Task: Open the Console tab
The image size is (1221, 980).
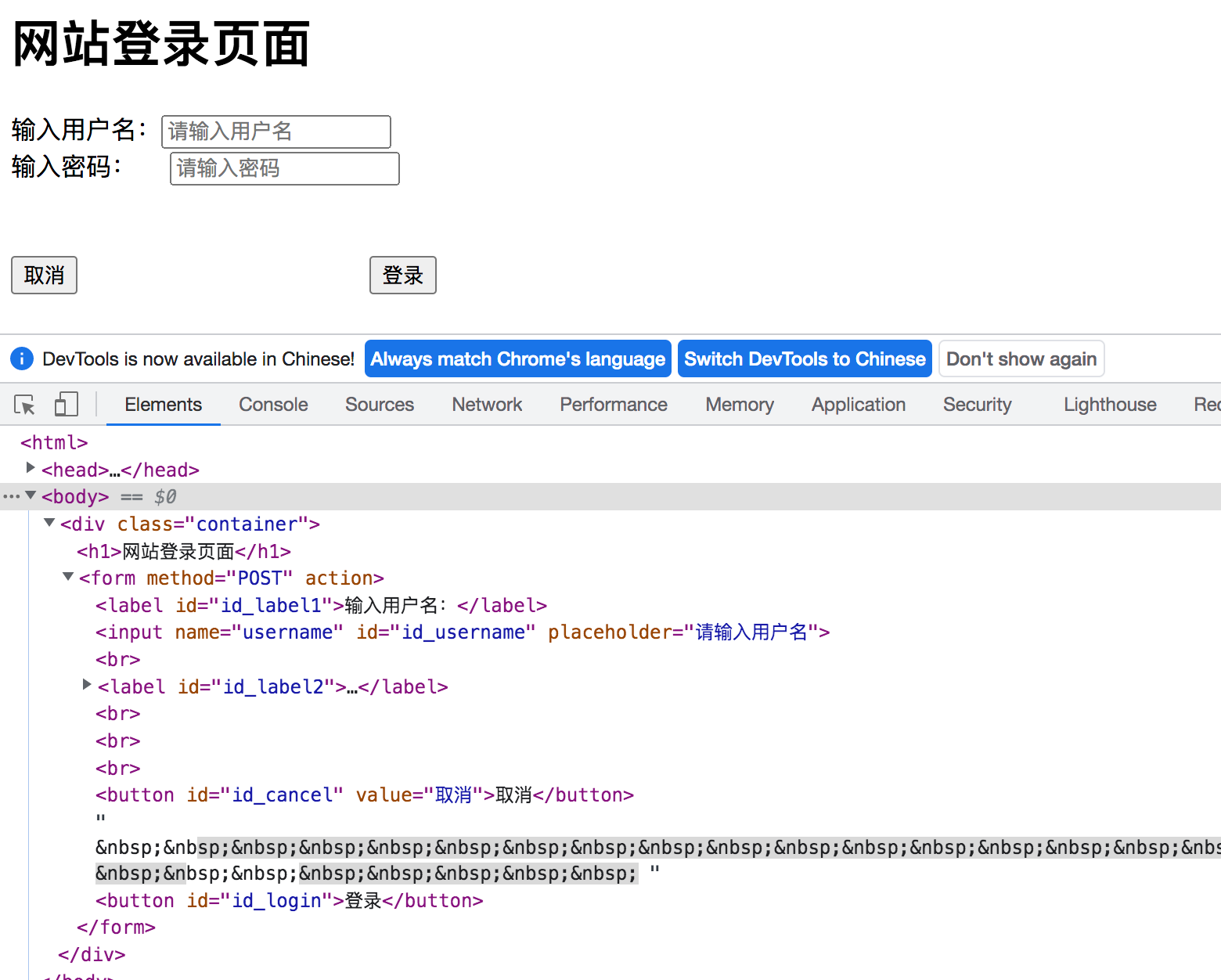Action: 273,405
